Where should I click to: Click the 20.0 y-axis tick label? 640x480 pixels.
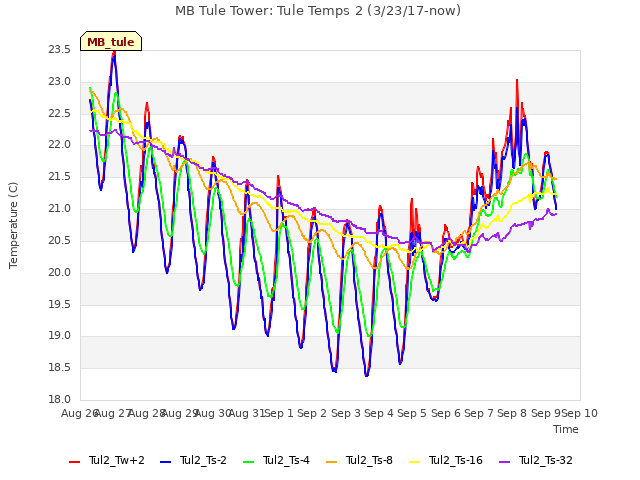click(x=60, y=272)
